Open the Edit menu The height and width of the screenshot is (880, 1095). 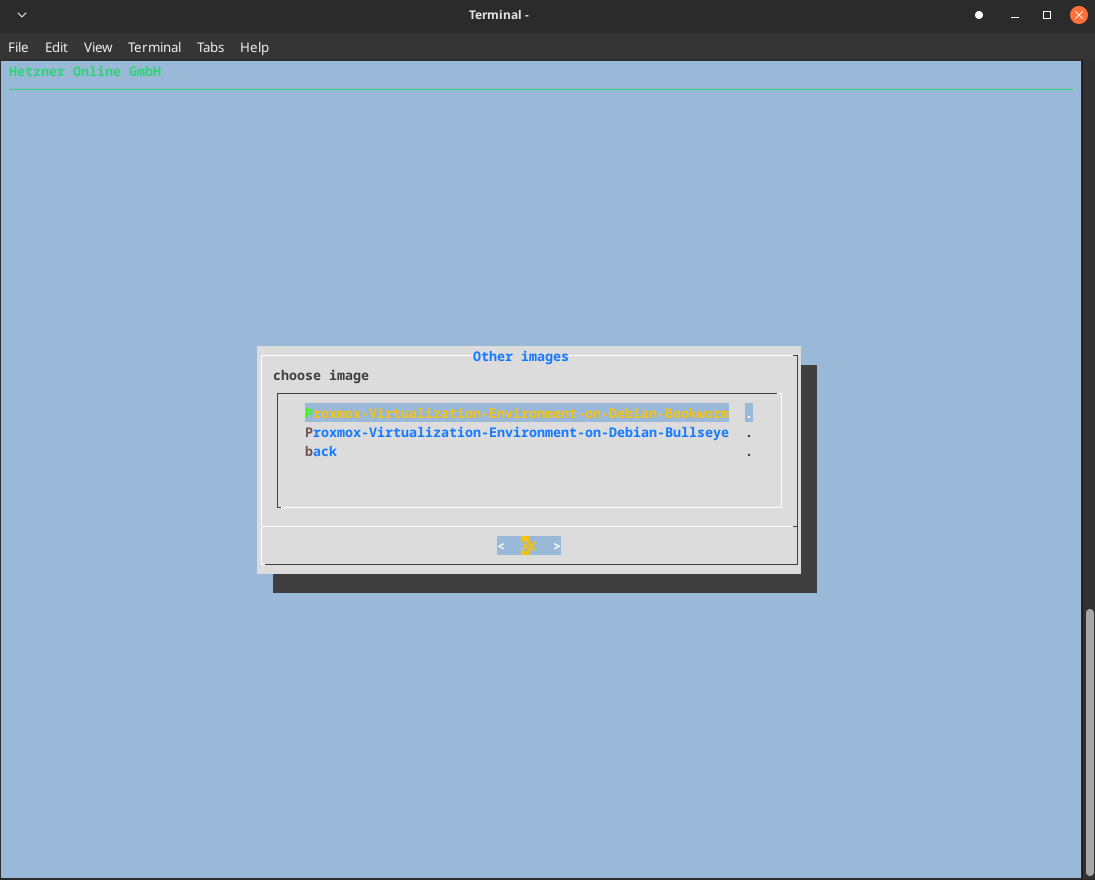[x=56, y=47]
